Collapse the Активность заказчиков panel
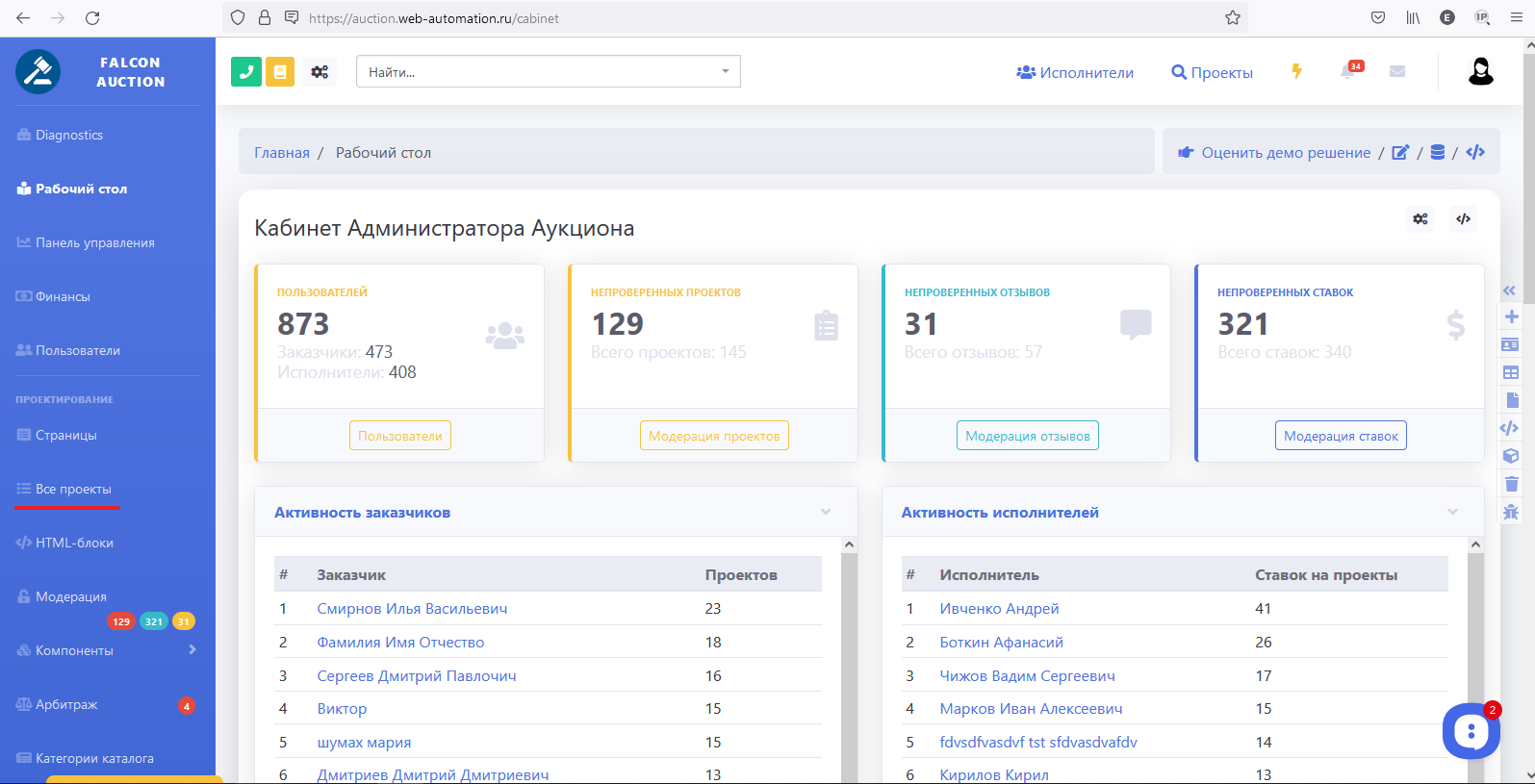Image resolution: width=1535 pixels, height=784 pixels. click(x=826, y=513)
